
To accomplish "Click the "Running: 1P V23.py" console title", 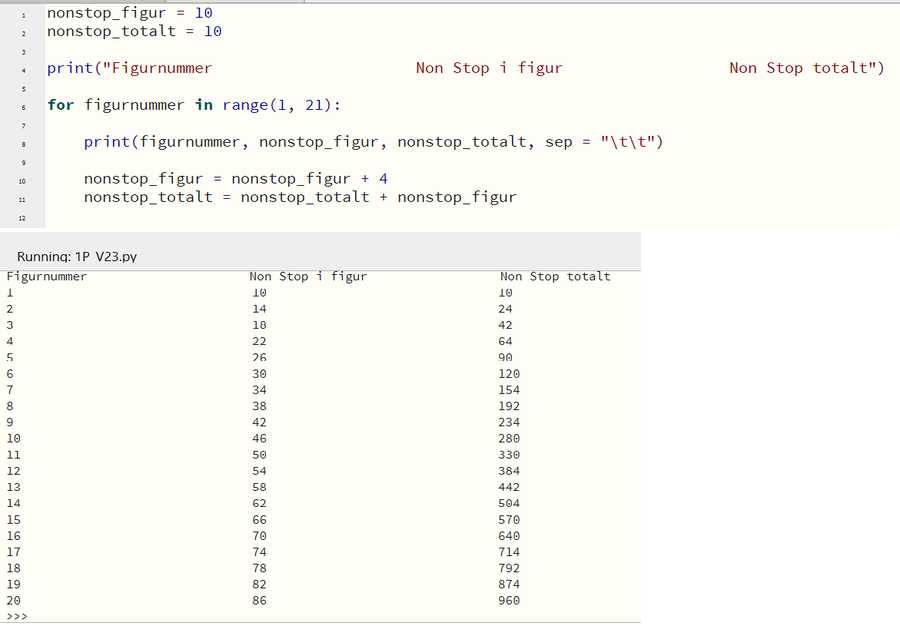I will pyautogui.click(x=77, y=257).
